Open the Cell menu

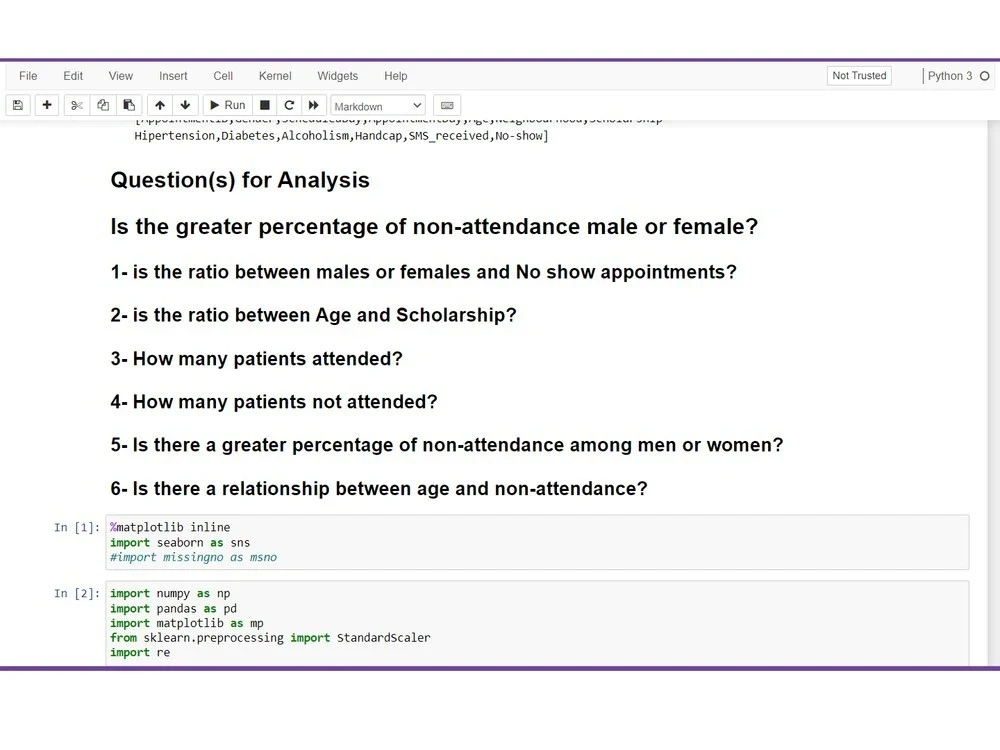(x=223, y=76)
